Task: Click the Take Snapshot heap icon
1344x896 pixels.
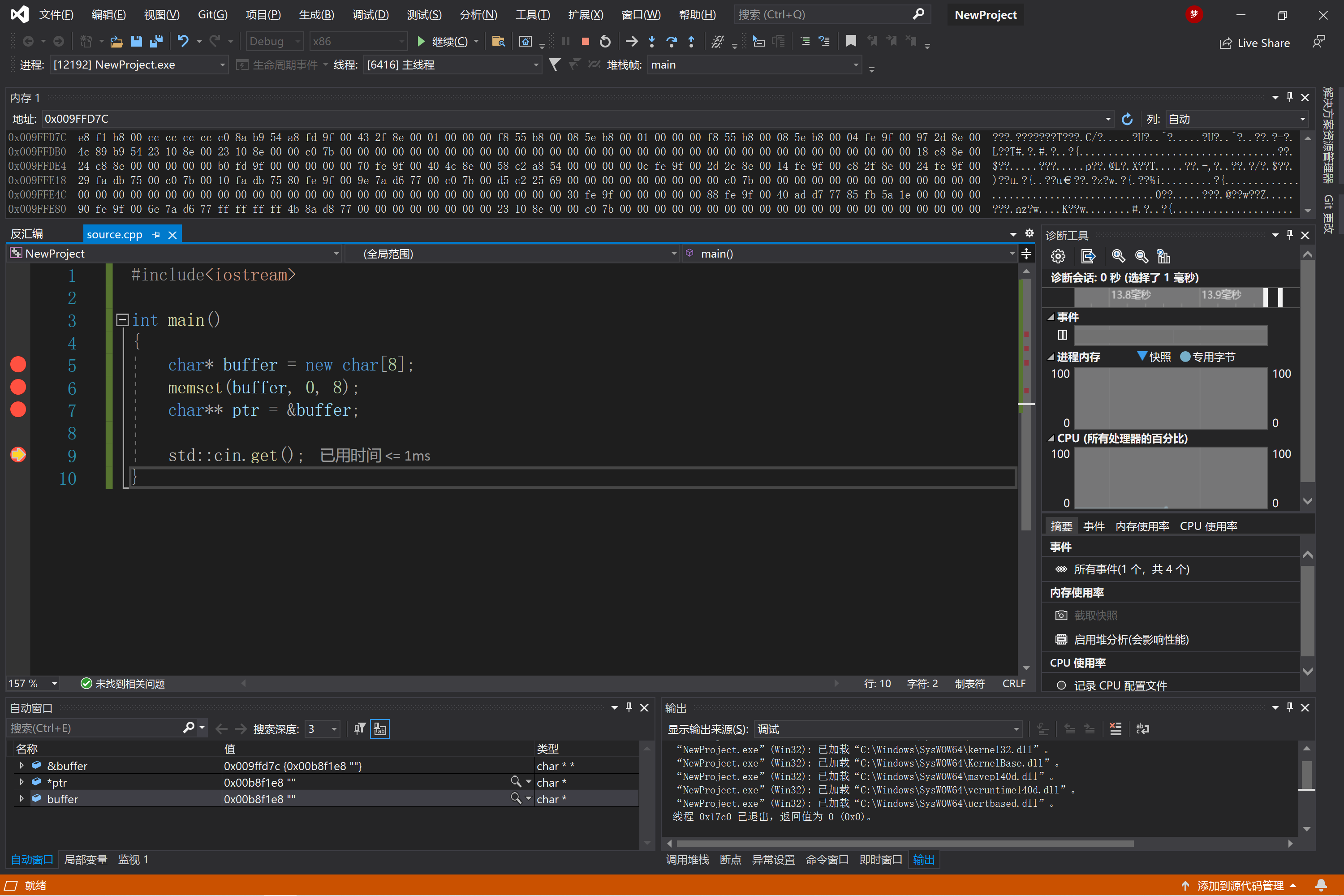Action: [1062, 615]
